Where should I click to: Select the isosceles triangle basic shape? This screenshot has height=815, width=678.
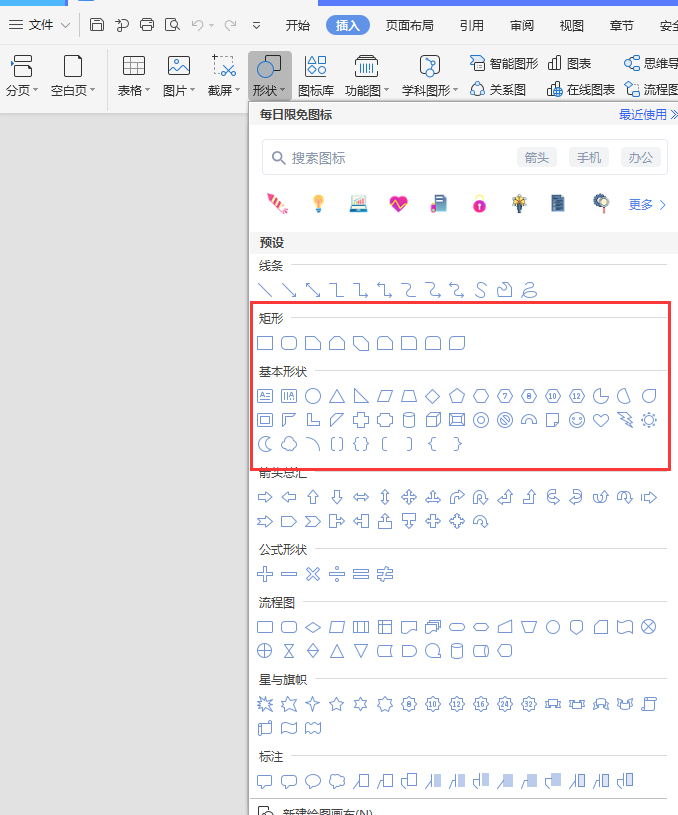tap(337, 396)
